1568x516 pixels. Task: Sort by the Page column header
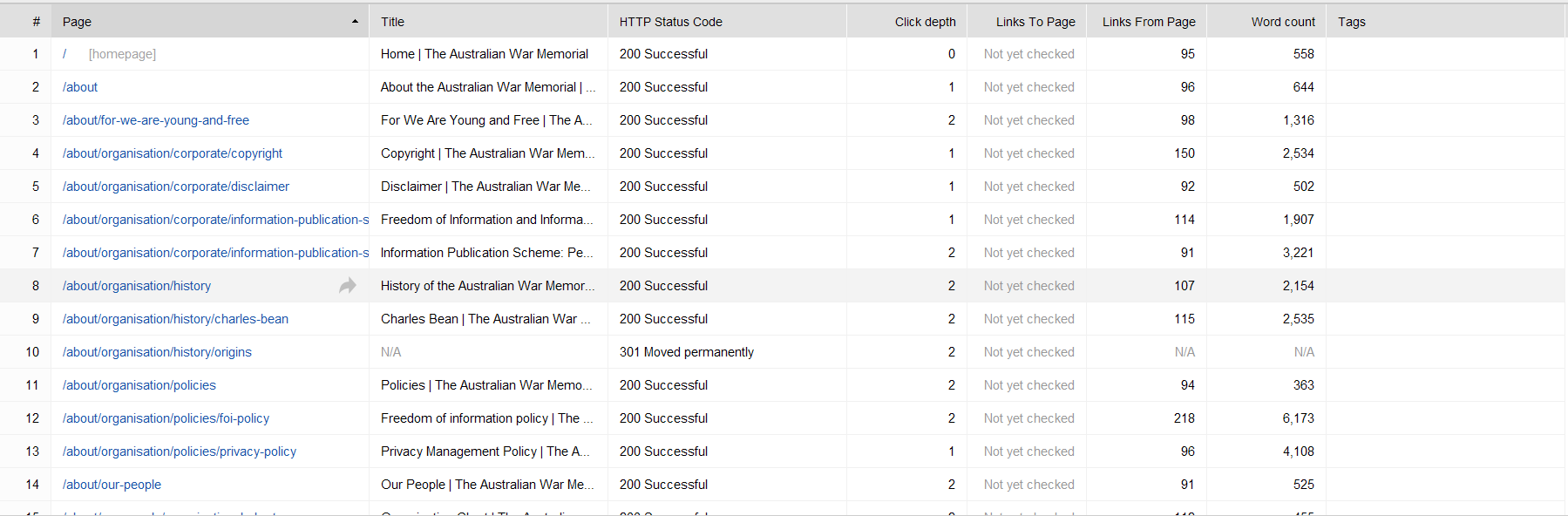tap(210, 22)
